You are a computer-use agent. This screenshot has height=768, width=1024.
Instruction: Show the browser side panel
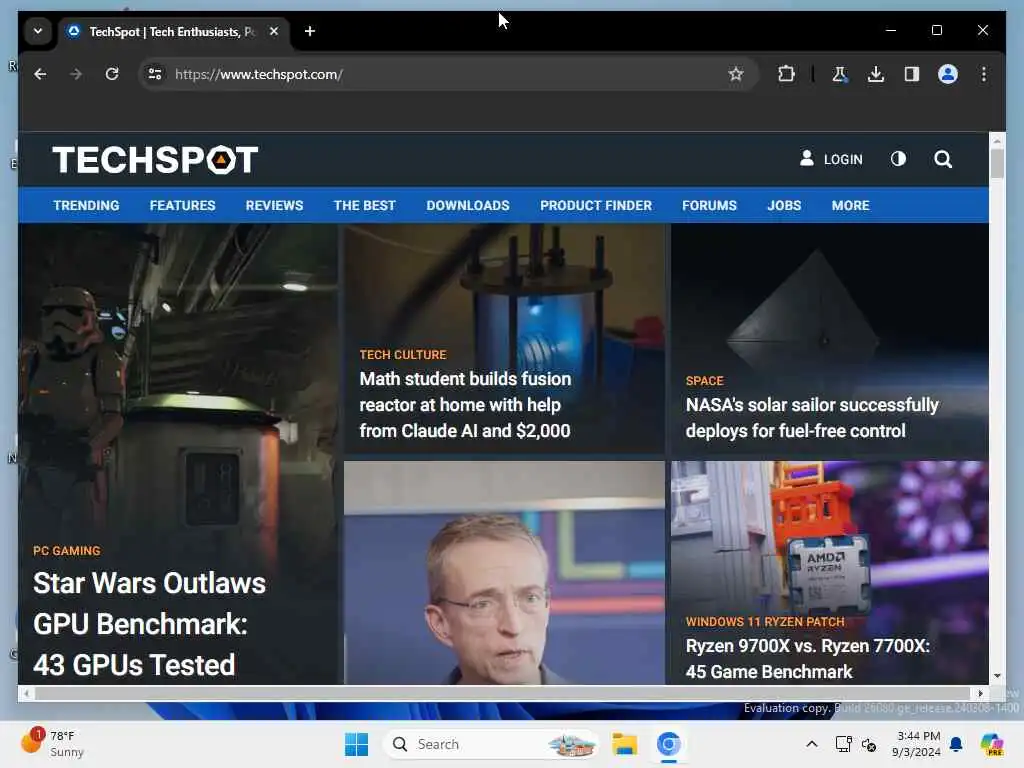point(912,74)
